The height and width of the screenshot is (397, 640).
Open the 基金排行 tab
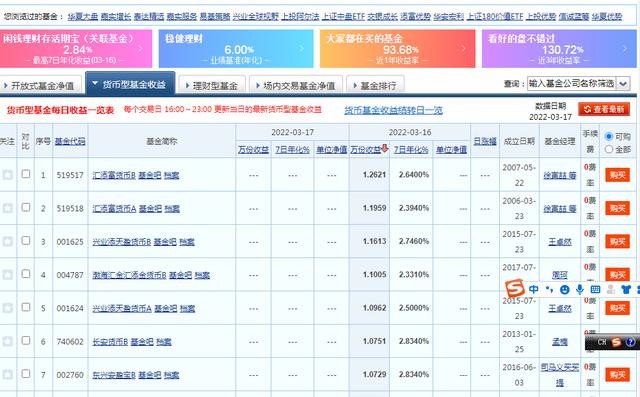pyautogui.click(x=375, y=85)
